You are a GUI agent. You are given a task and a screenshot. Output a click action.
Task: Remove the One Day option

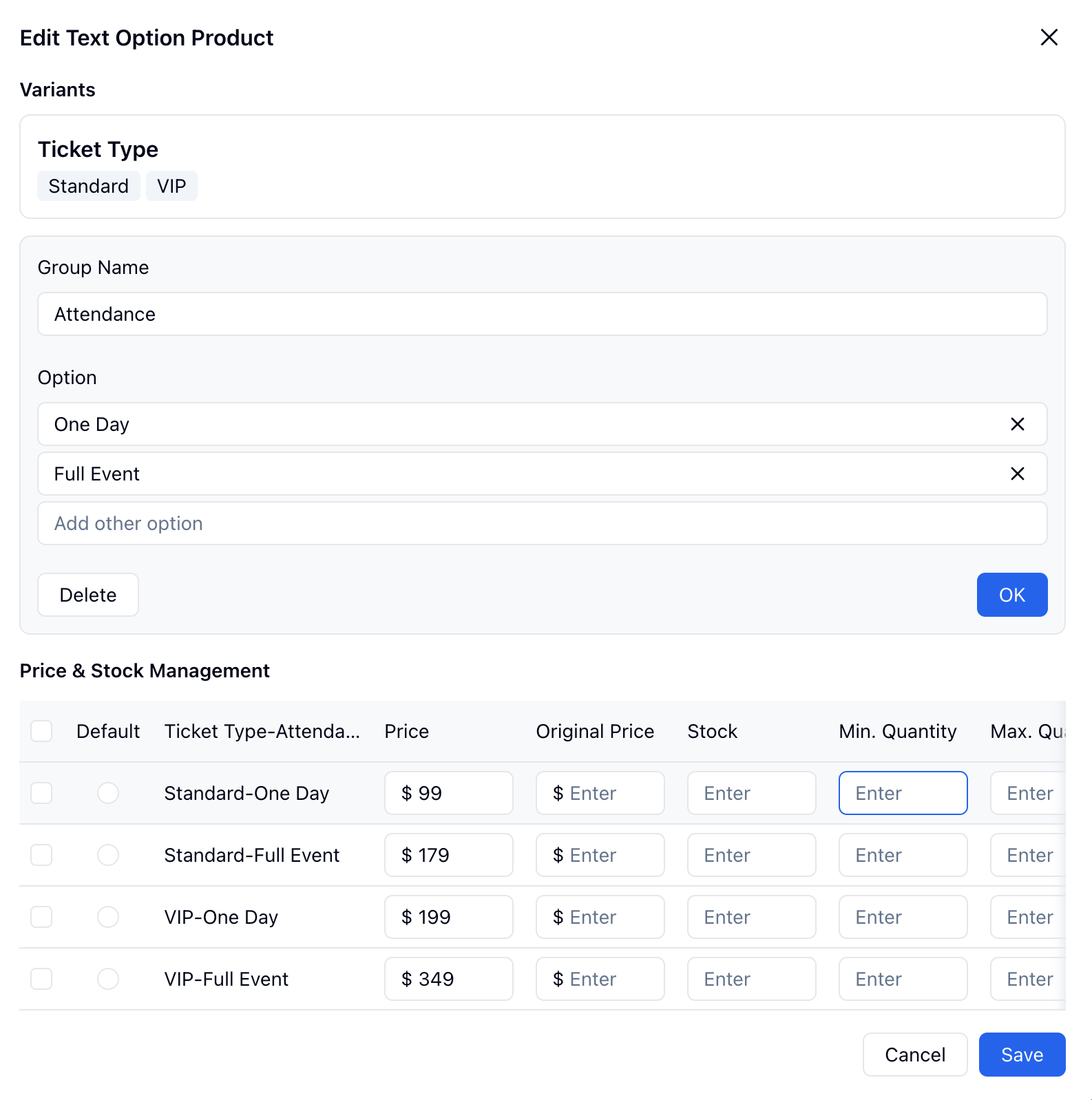(x=1017, y=424)
